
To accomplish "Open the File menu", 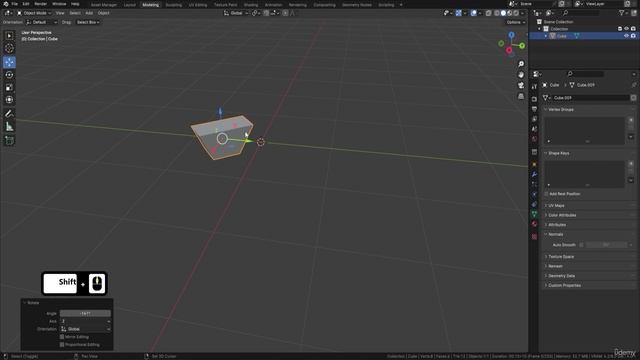I will point(15,4).
